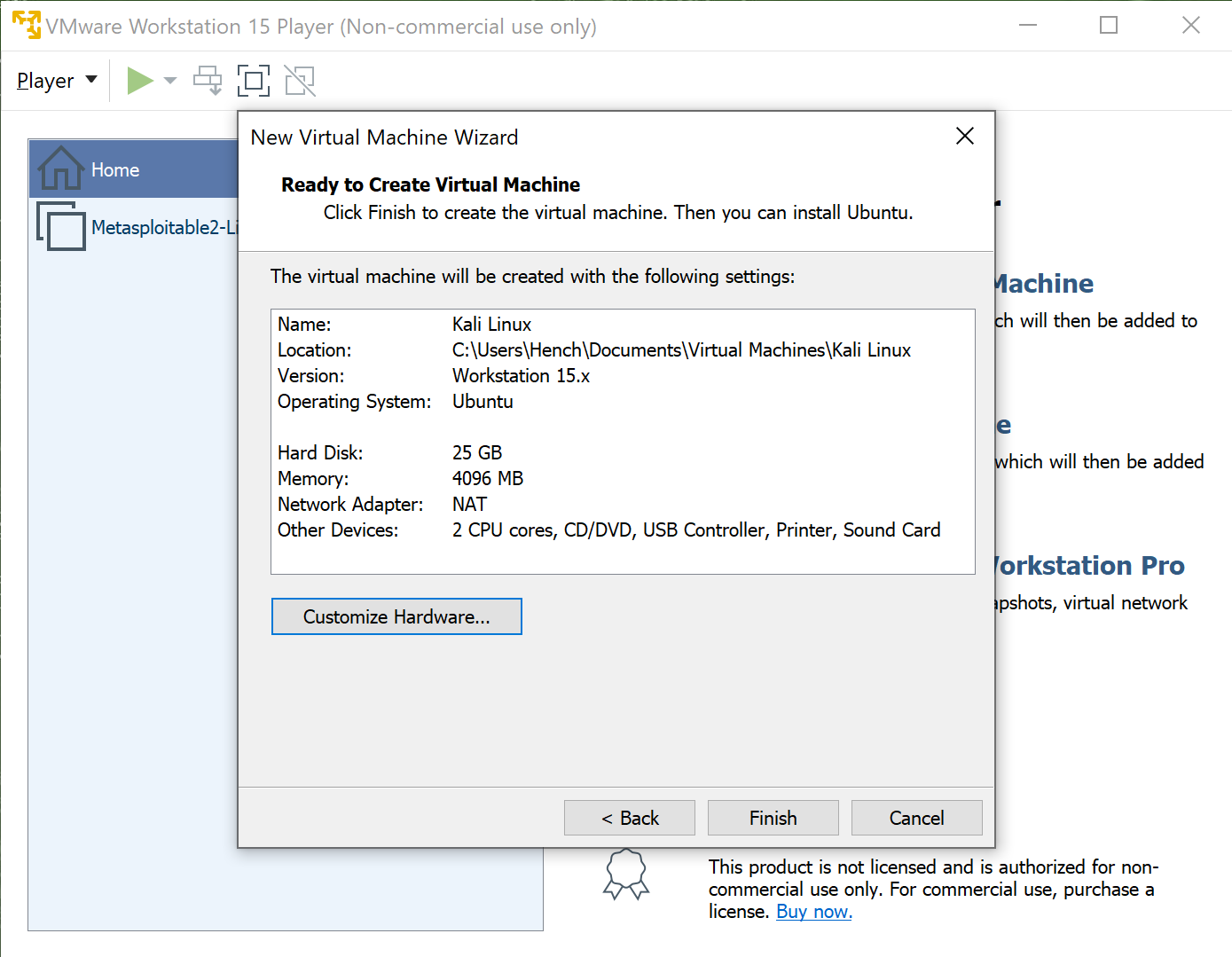The image size is (1232, 957).
Task: Click inside the VM settings summary box
Action: click(x=623, y=441)
